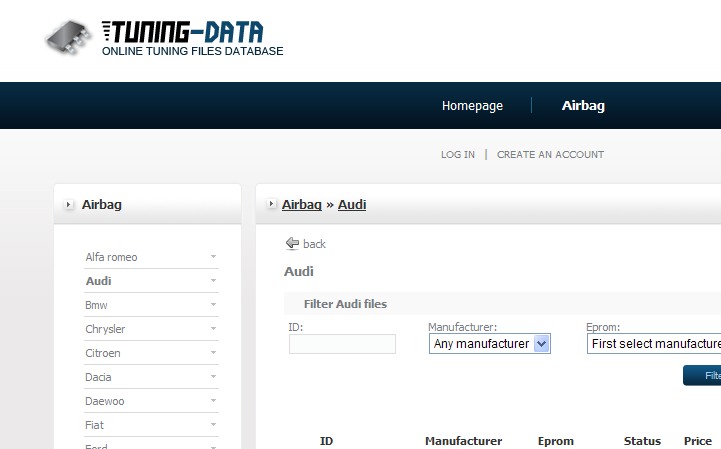Click the Tuning-Data chip logo
This screenshot has width=721, height=449.
click(x=72, y=37)
